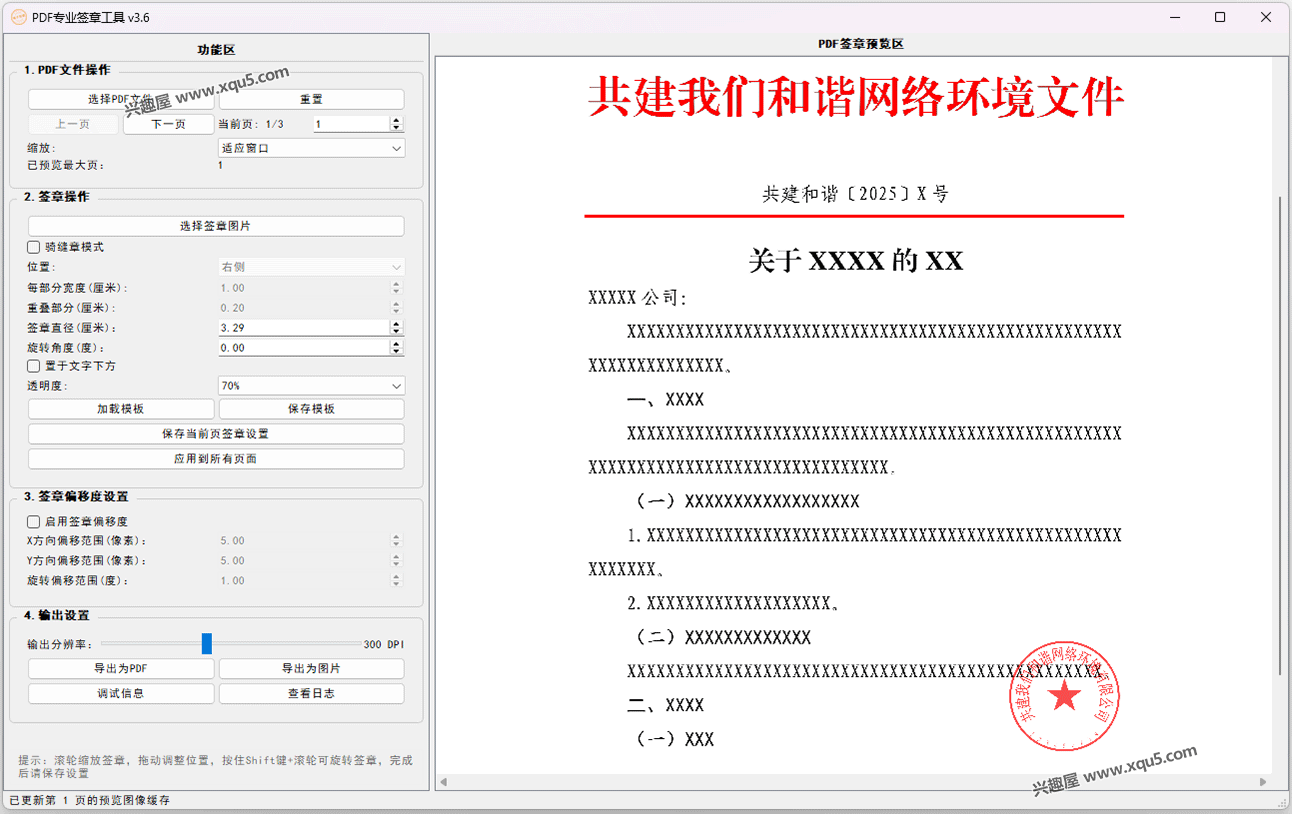Enable 骑缝章模式 checkbox
Viewport: 1292px width, 814px height.
34,247
